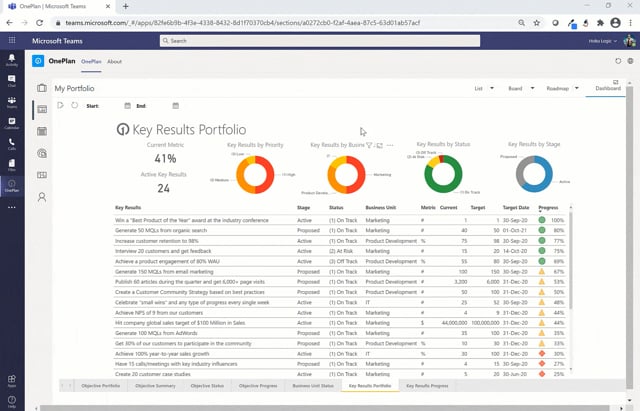Image resolution: width=640 pixels, height=411 pixels.
Task: Open Calls in the Teams sidebar
Action: coord(12,144)
